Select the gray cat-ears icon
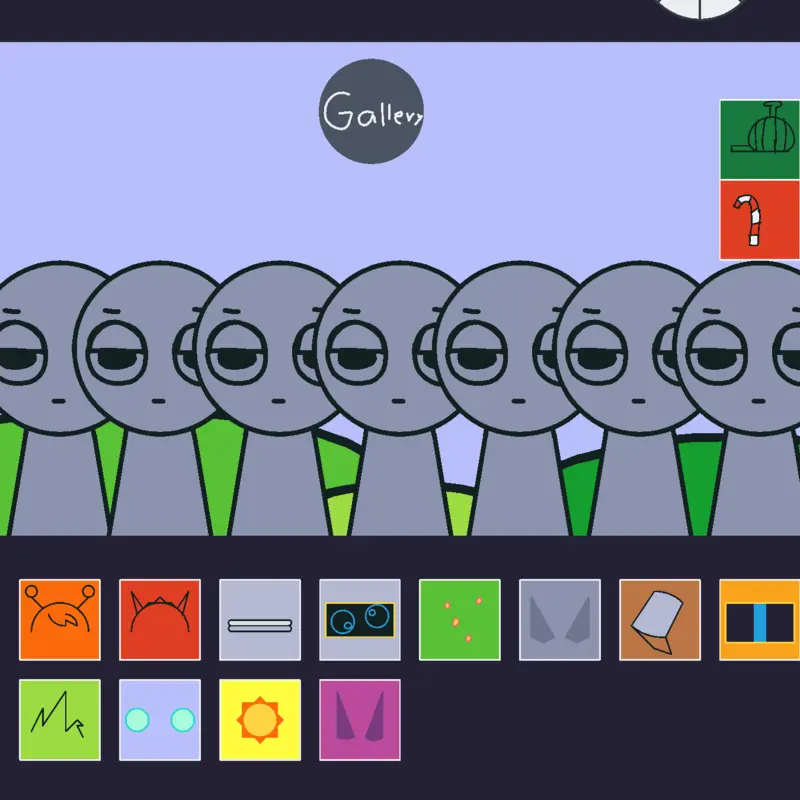Viewport: 800px width, 800px height. pyautogui.click(x=560, y=619)
